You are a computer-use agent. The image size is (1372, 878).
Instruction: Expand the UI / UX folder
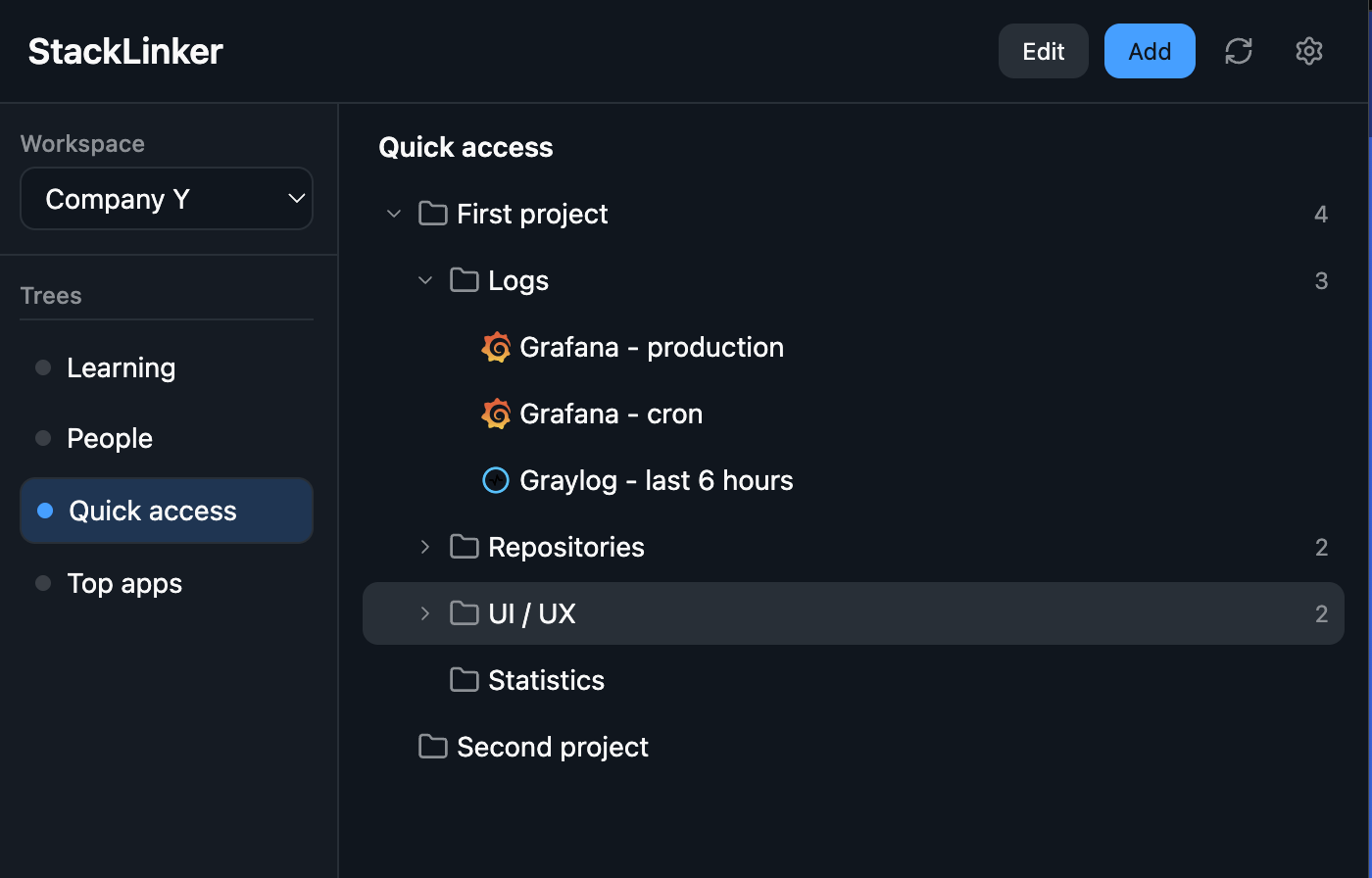pyautogui.click(x=424, y=613)
